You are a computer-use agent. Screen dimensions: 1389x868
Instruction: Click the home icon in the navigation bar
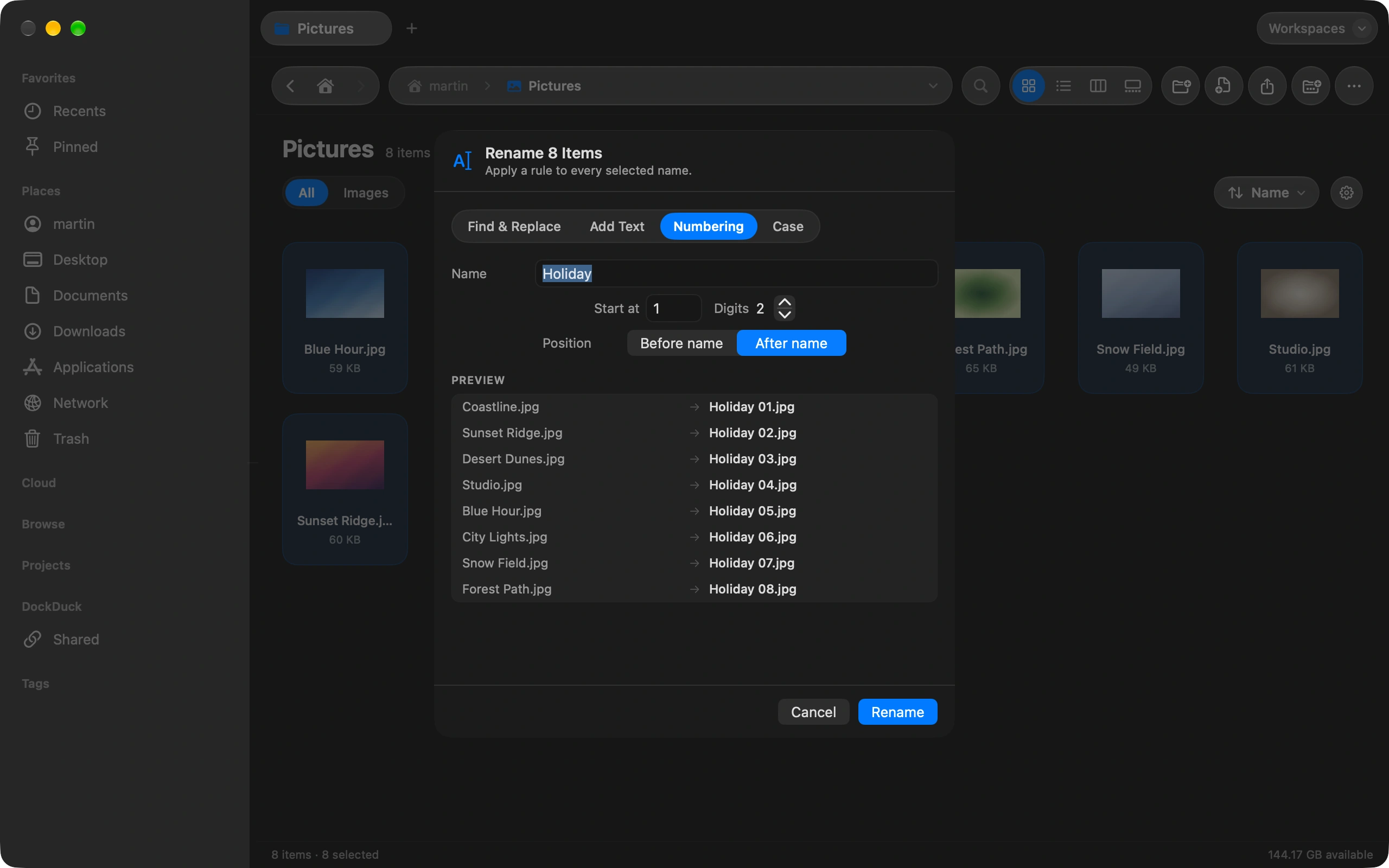click(x=326, y=86)
